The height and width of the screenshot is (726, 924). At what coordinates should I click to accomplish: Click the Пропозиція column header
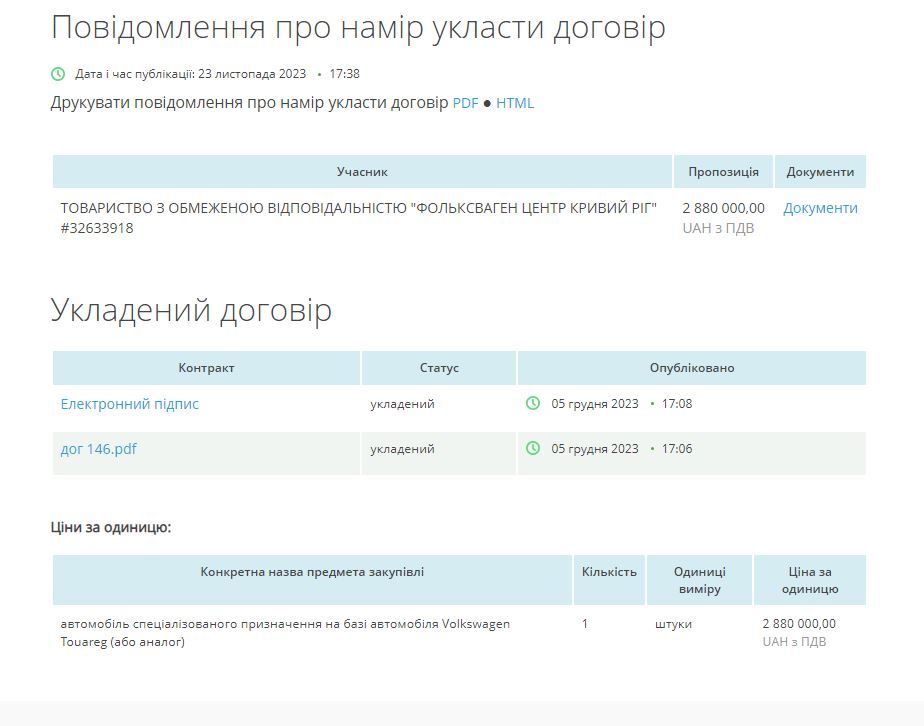[x=723, y=172]
